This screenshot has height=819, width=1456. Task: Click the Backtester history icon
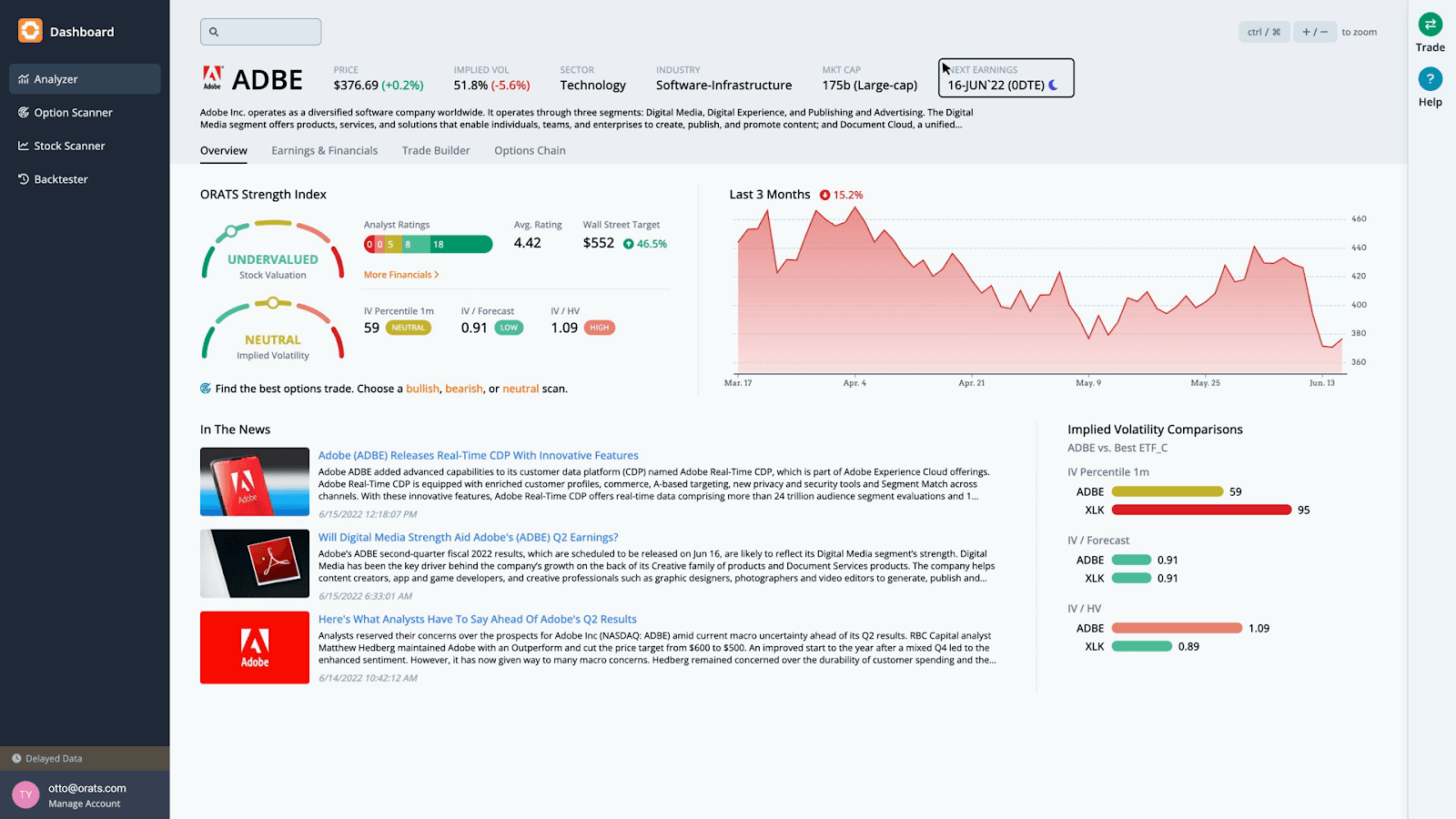tap(24, 179)
